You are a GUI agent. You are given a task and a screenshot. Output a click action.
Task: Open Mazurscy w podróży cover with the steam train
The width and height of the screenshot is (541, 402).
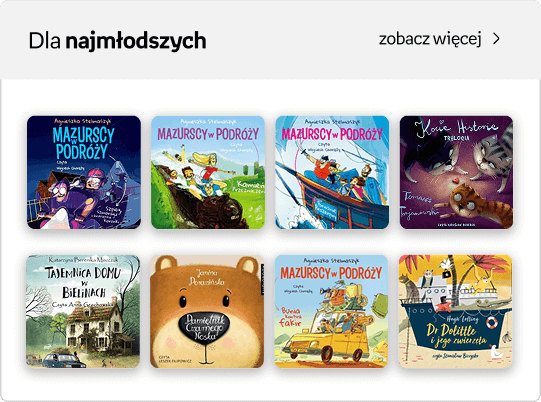pyautogui.click(x=208, y=172)
